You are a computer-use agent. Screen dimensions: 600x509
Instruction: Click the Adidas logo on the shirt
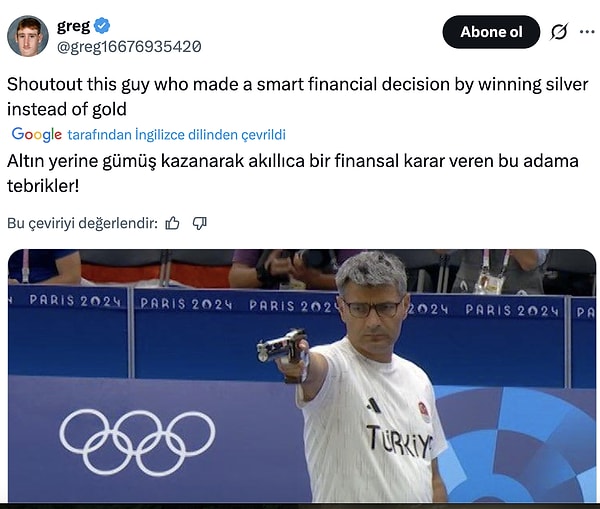click(x=374, y=405)
